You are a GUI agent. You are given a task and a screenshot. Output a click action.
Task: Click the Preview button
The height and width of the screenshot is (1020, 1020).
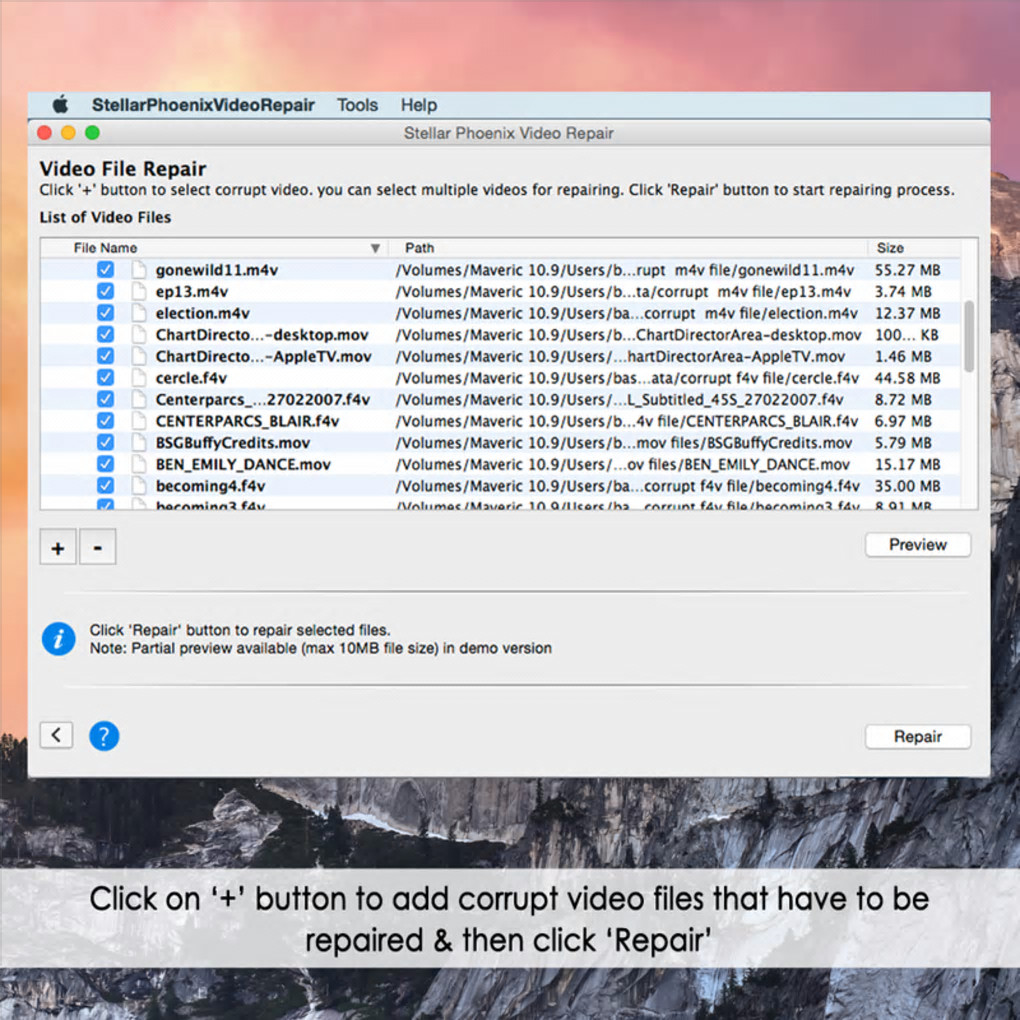[x=917, y=544]
